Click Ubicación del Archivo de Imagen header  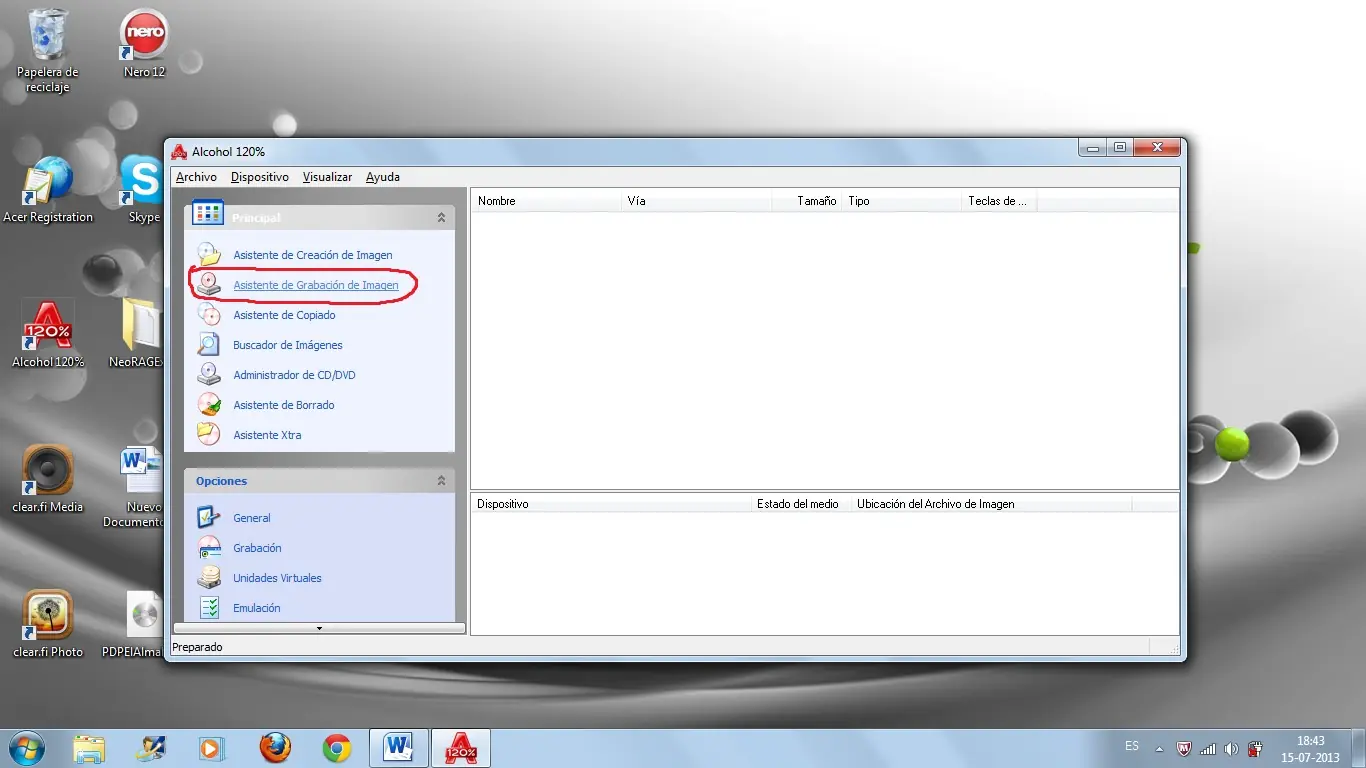[x=991, y=504]
